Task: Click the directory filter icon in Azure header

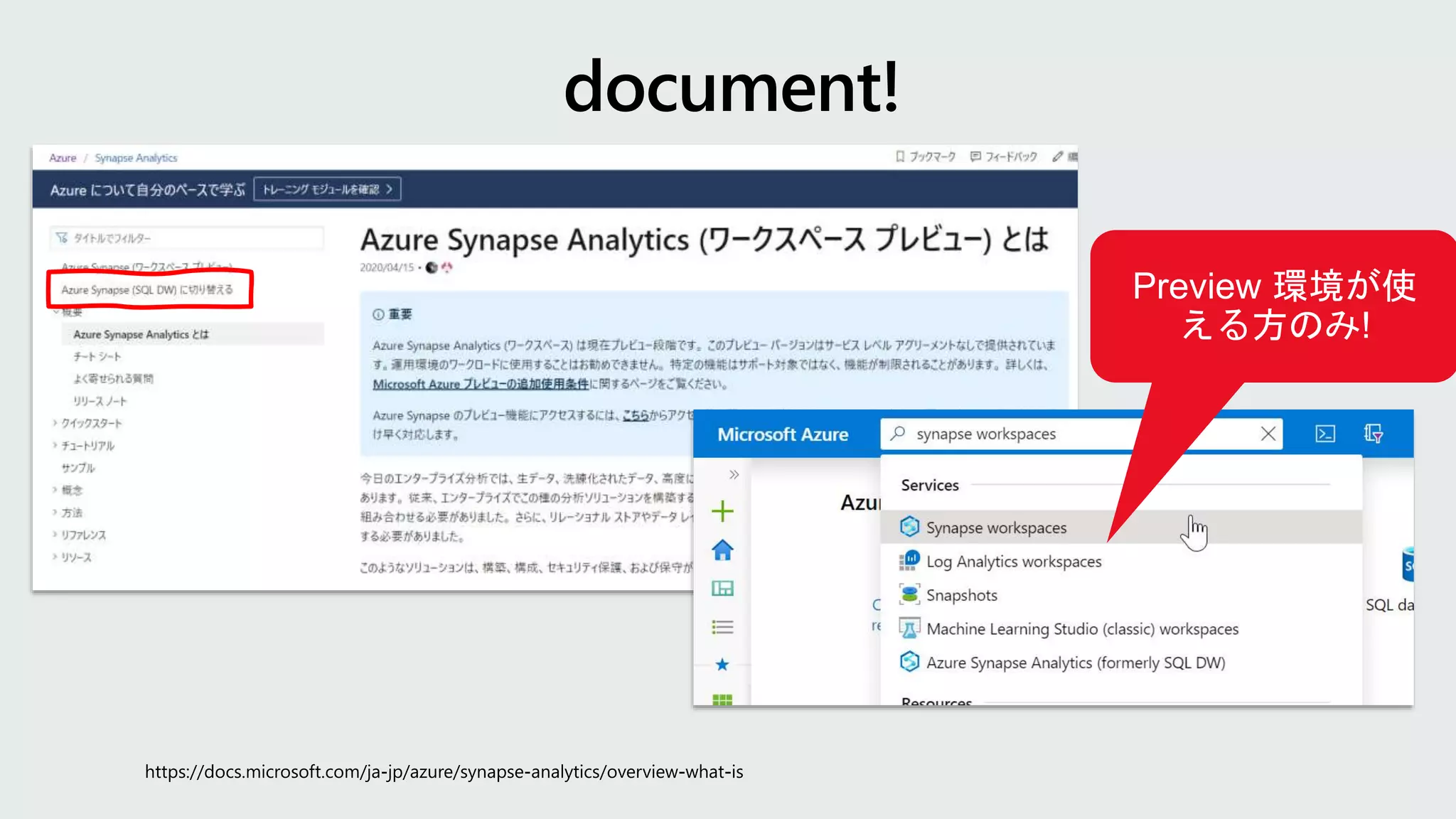Action: (x=1373, y=434)
